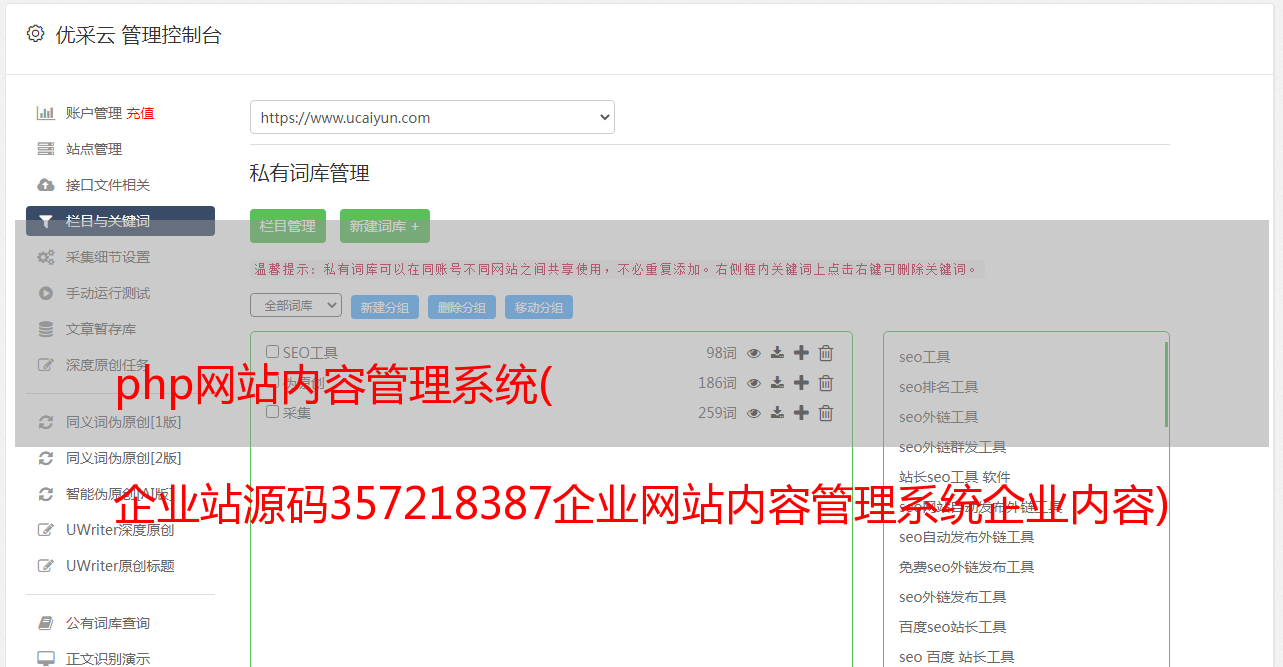Open 账户管理 in the sidebar

[x=94, y=113]
